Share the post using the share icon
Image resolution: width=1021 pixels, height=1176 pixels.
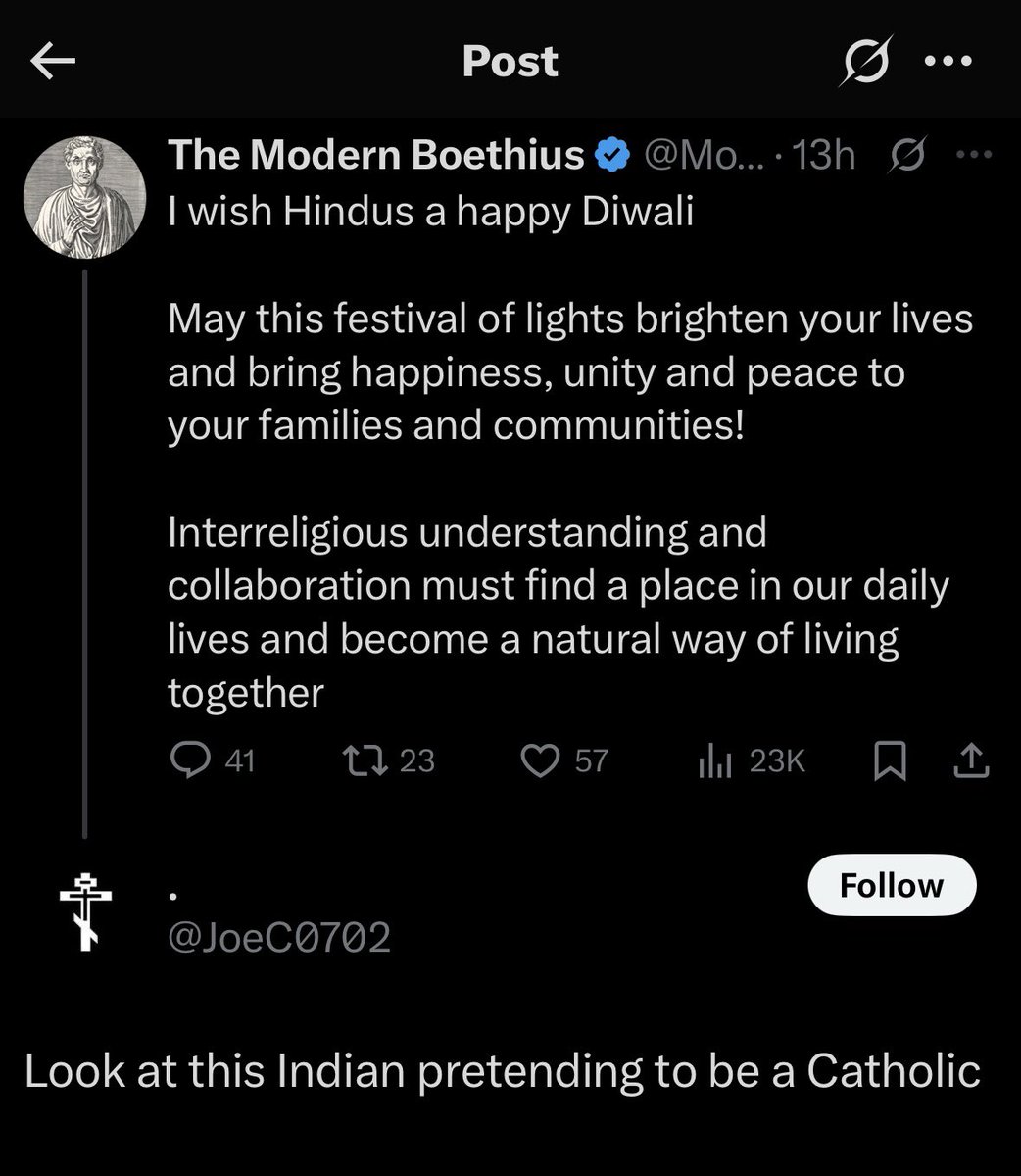click(971, 760)
